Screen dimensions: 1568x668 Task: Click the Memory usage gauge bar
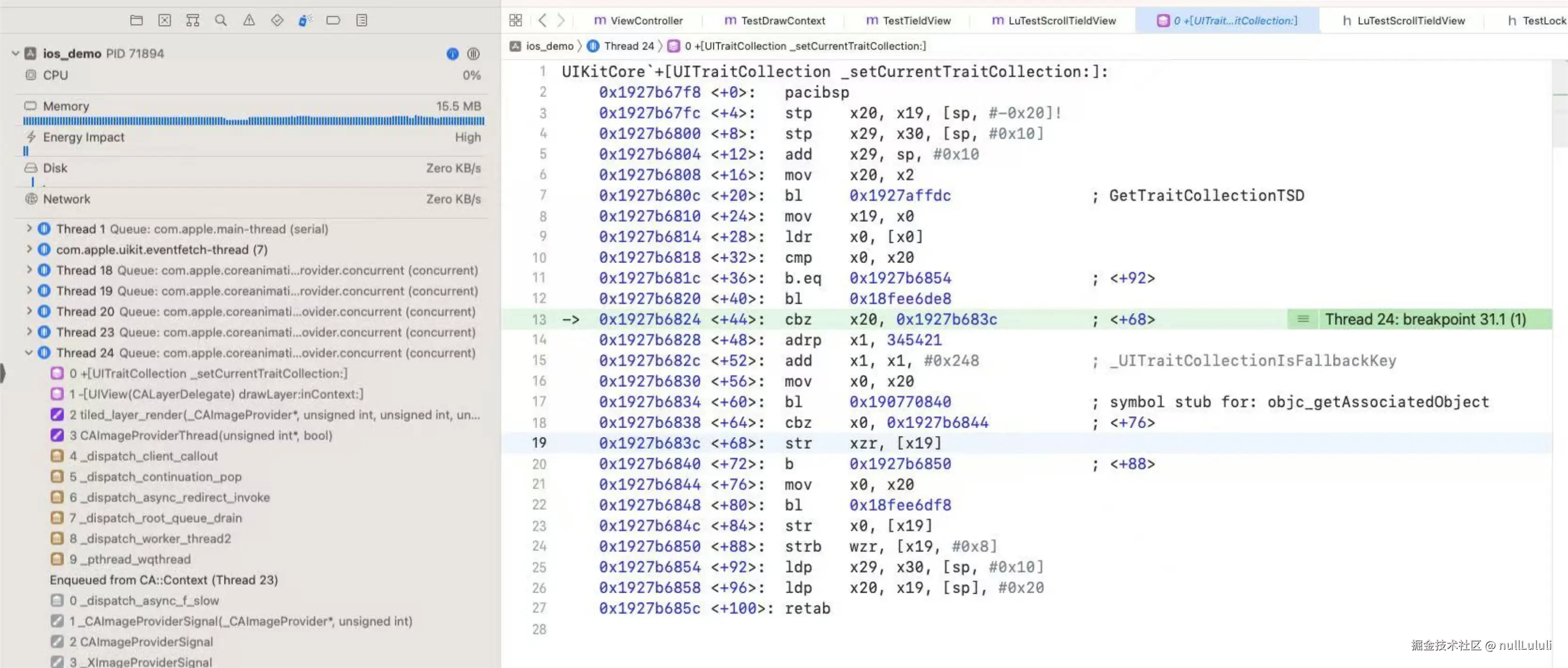(253, 120)
